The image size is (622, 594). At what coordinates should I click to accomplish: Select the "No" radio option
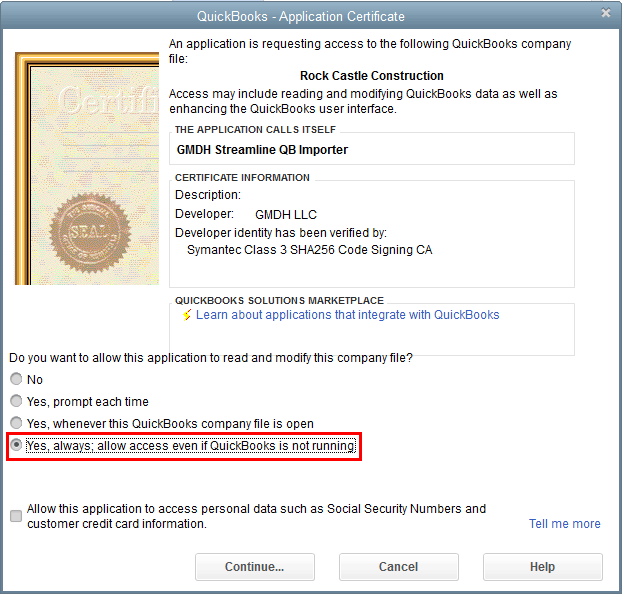click(x=16, y=380)
